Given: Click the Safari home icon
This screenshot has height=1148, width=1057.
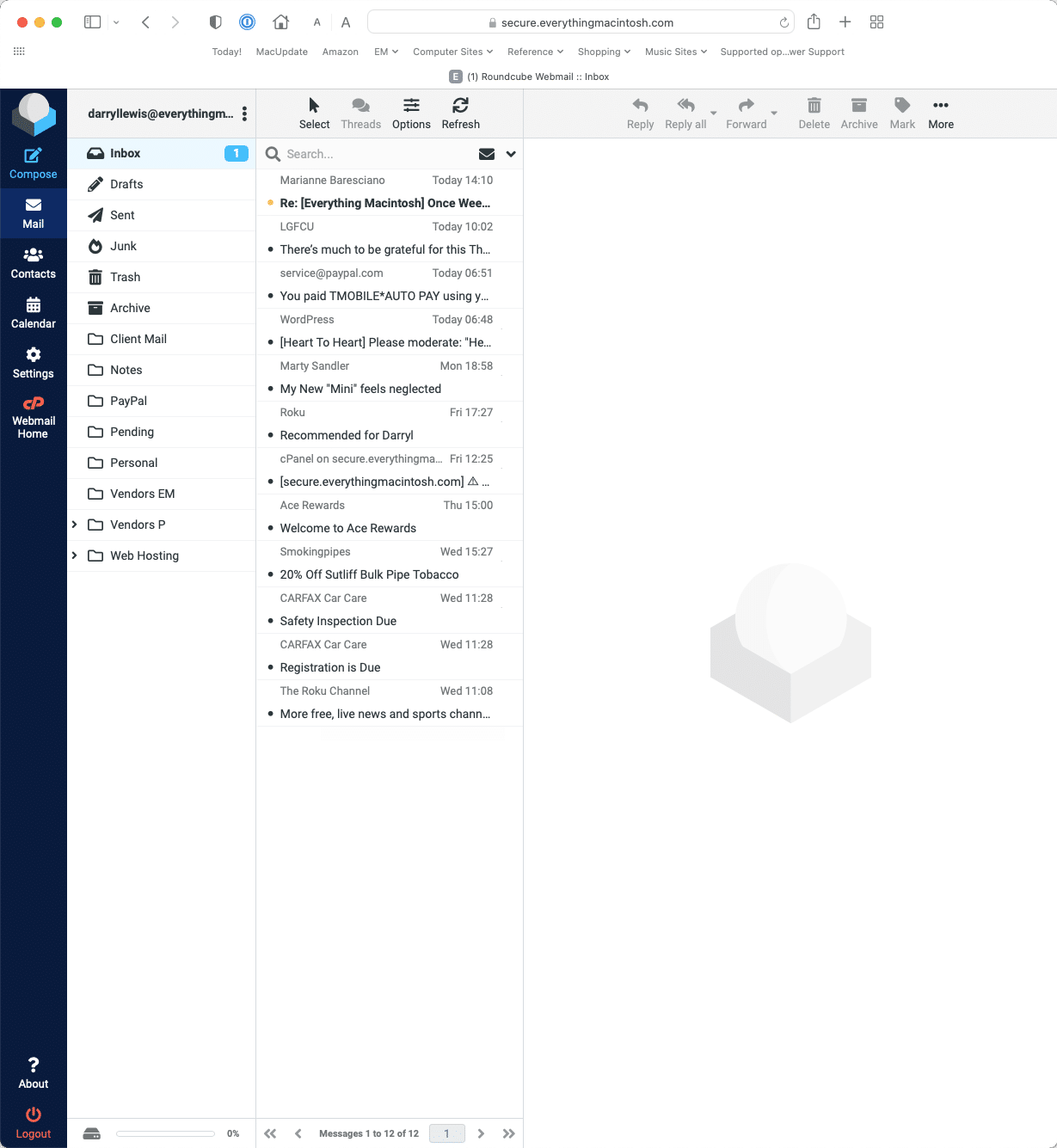Looking at the screenshot, I should [280, 22].
